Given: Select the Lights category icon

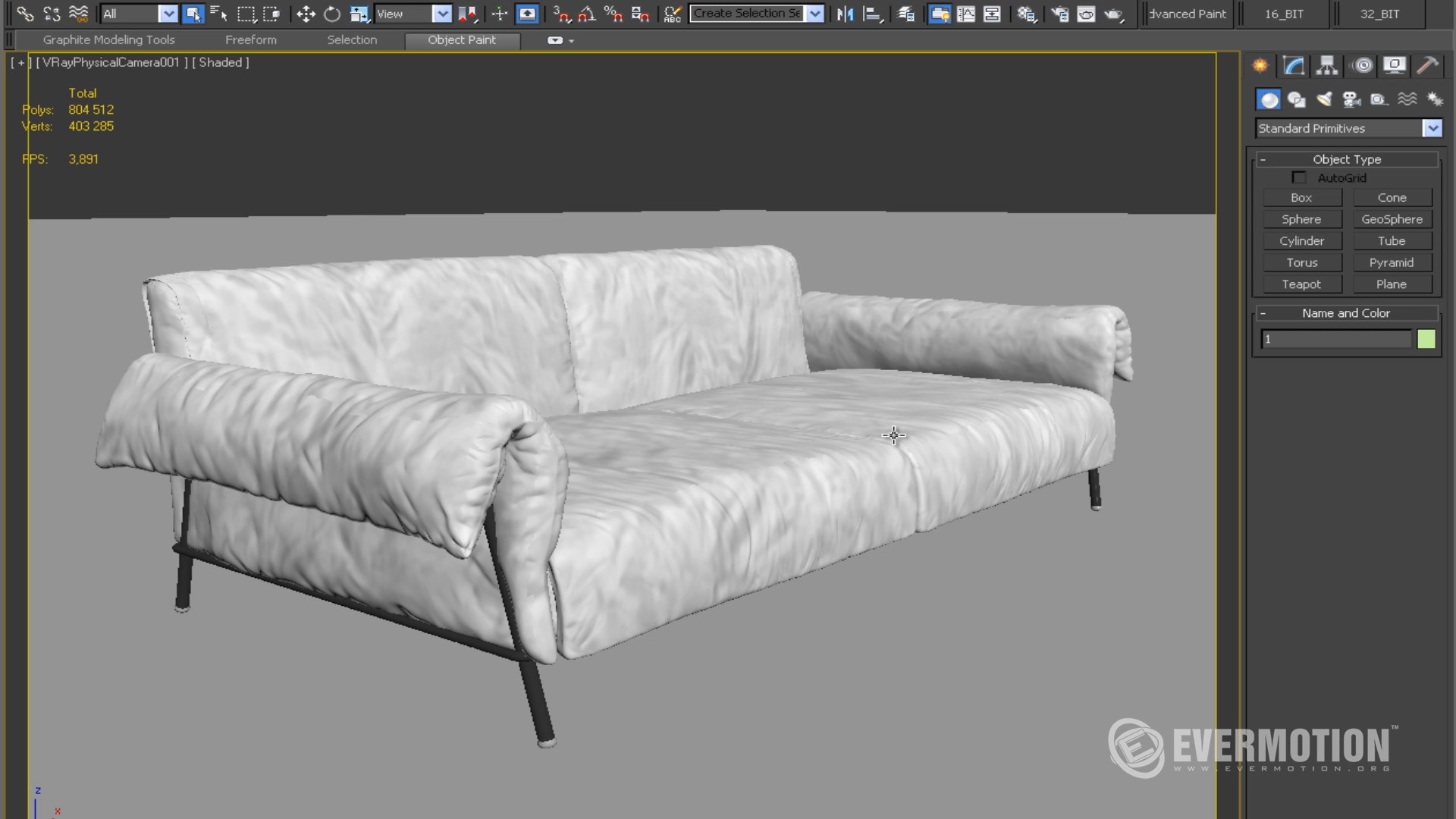Looking at the screenshot, I should (x=1324, y=99).
